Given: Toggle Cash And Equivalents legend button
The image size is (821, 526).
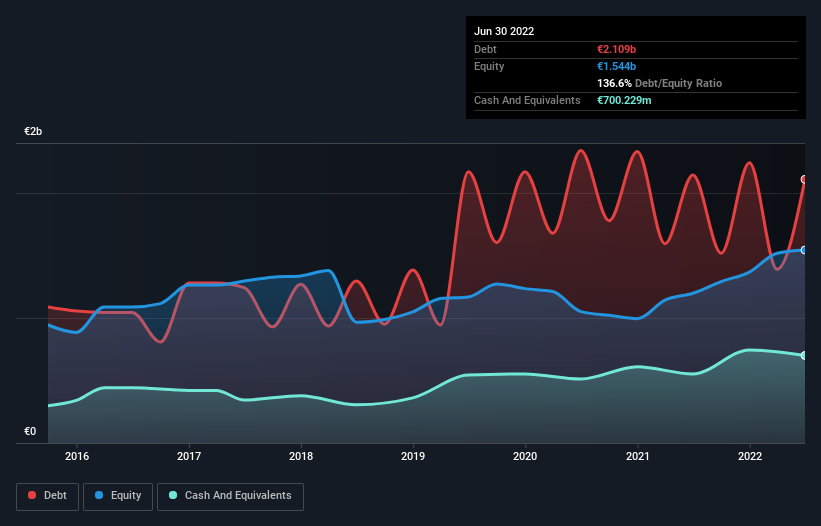Looking at the screenshot, I should click(x=230, y=496).
